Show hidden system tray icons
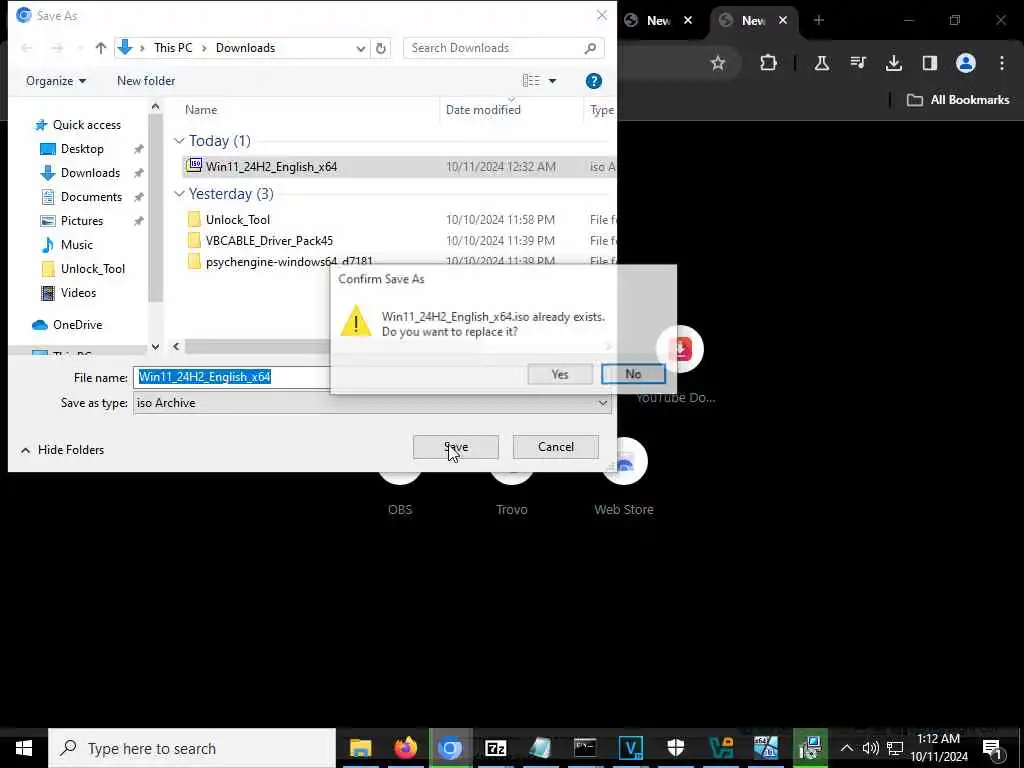1024x768 pixels. tap(846, 748)
